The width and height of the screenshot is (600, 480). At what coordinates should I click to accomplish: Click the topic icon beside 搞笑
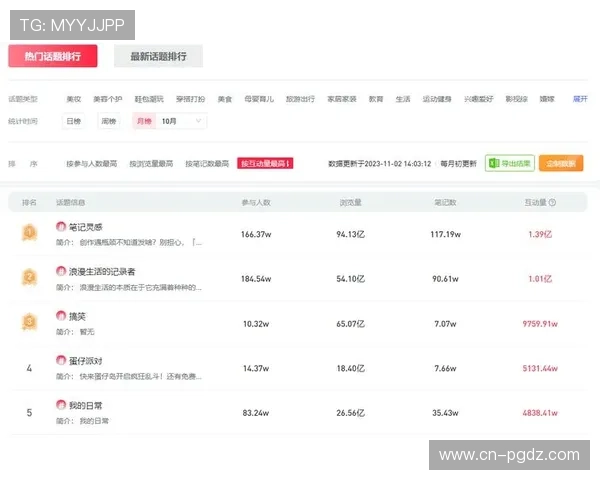tap(61, 316)
